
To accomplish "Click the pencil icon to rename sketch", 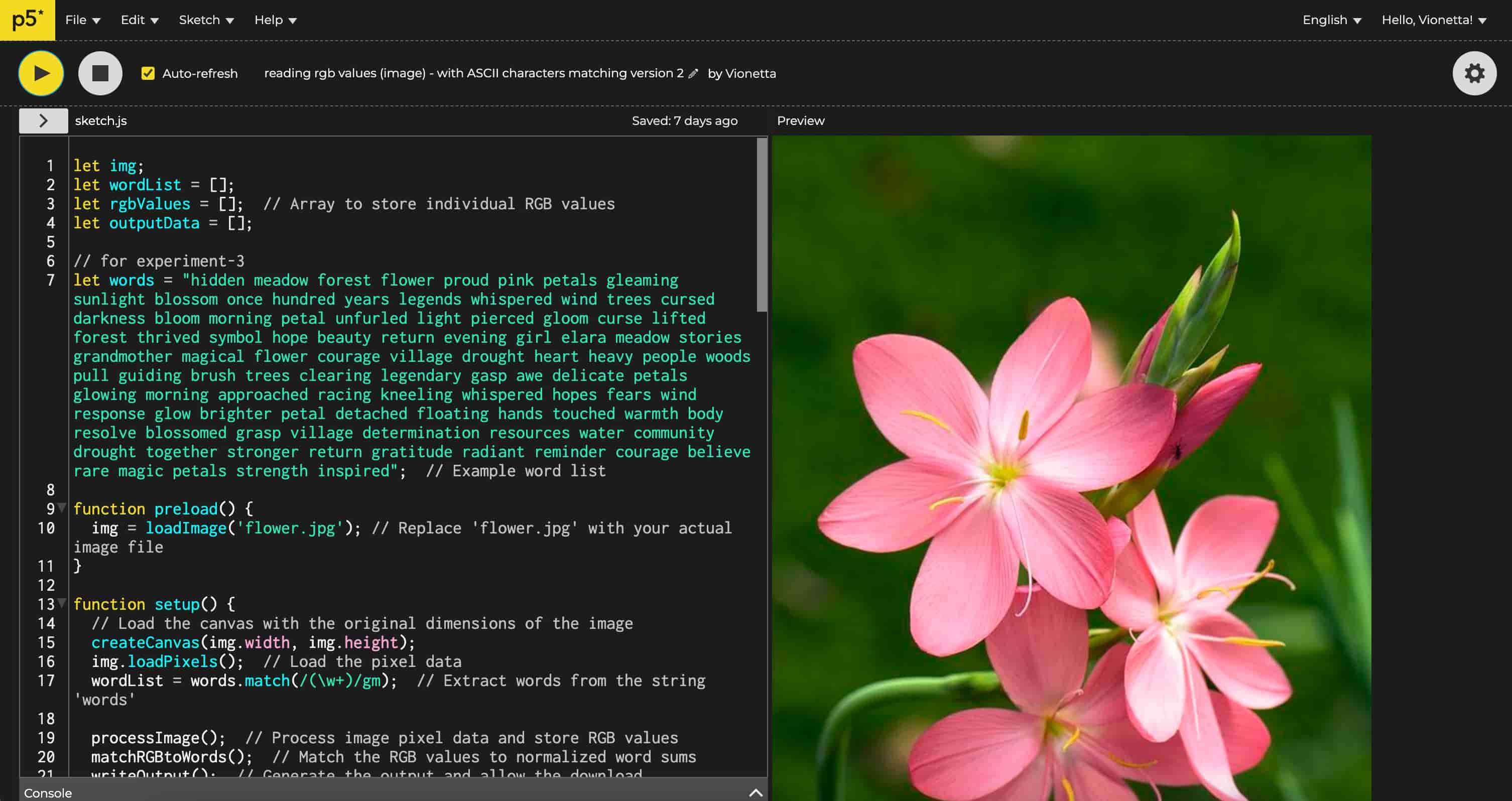I will pos(693,73).
